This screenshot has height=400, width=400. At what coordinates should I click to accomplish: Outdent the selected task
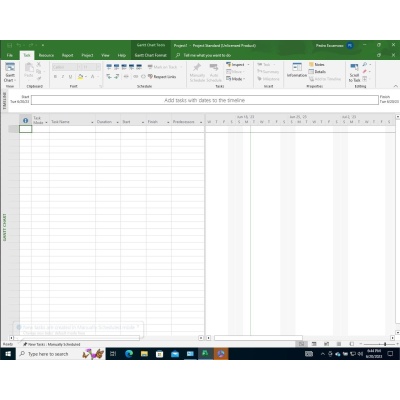109,77
